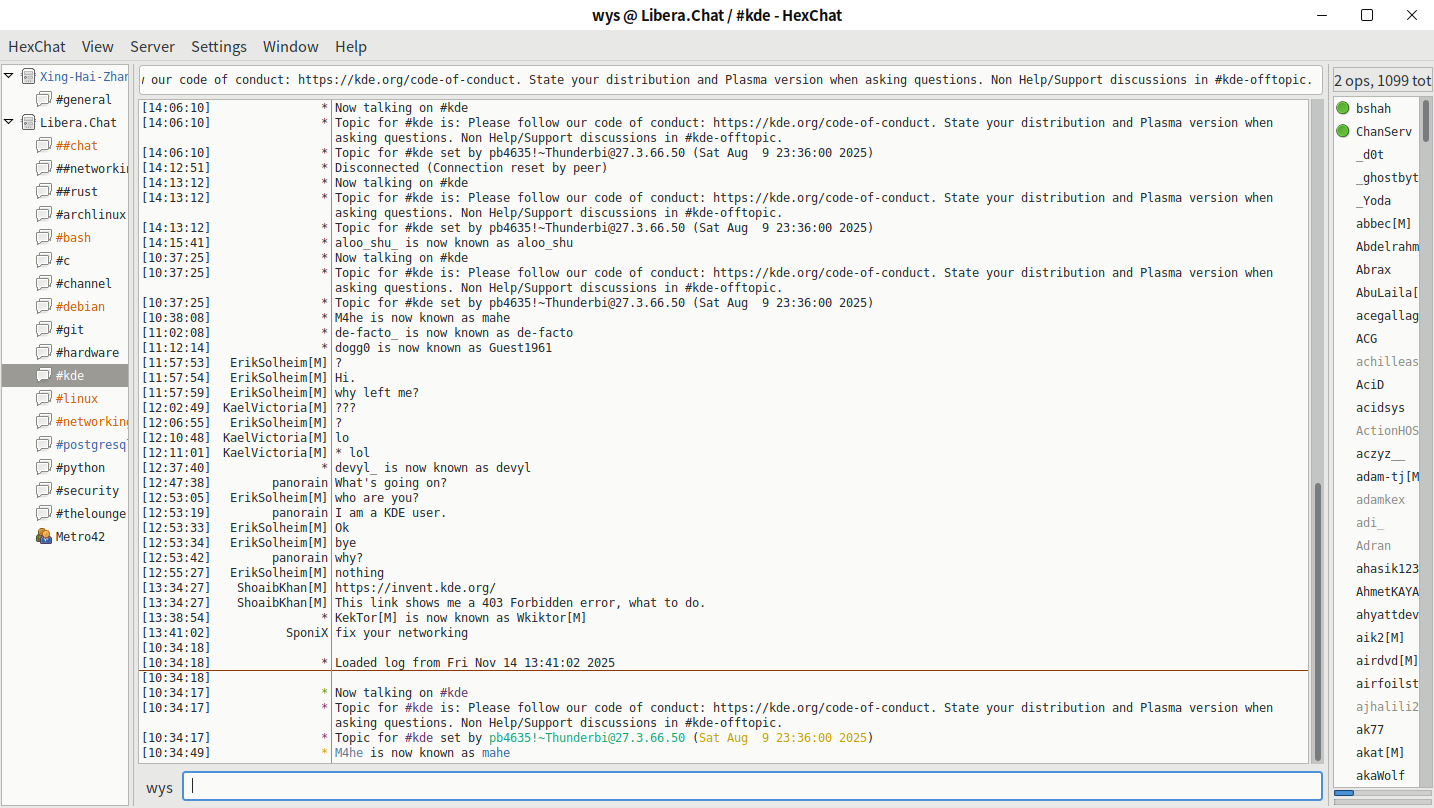The image size is (1434, 808).
Task: Open the Settings menu
Action: 218,46
